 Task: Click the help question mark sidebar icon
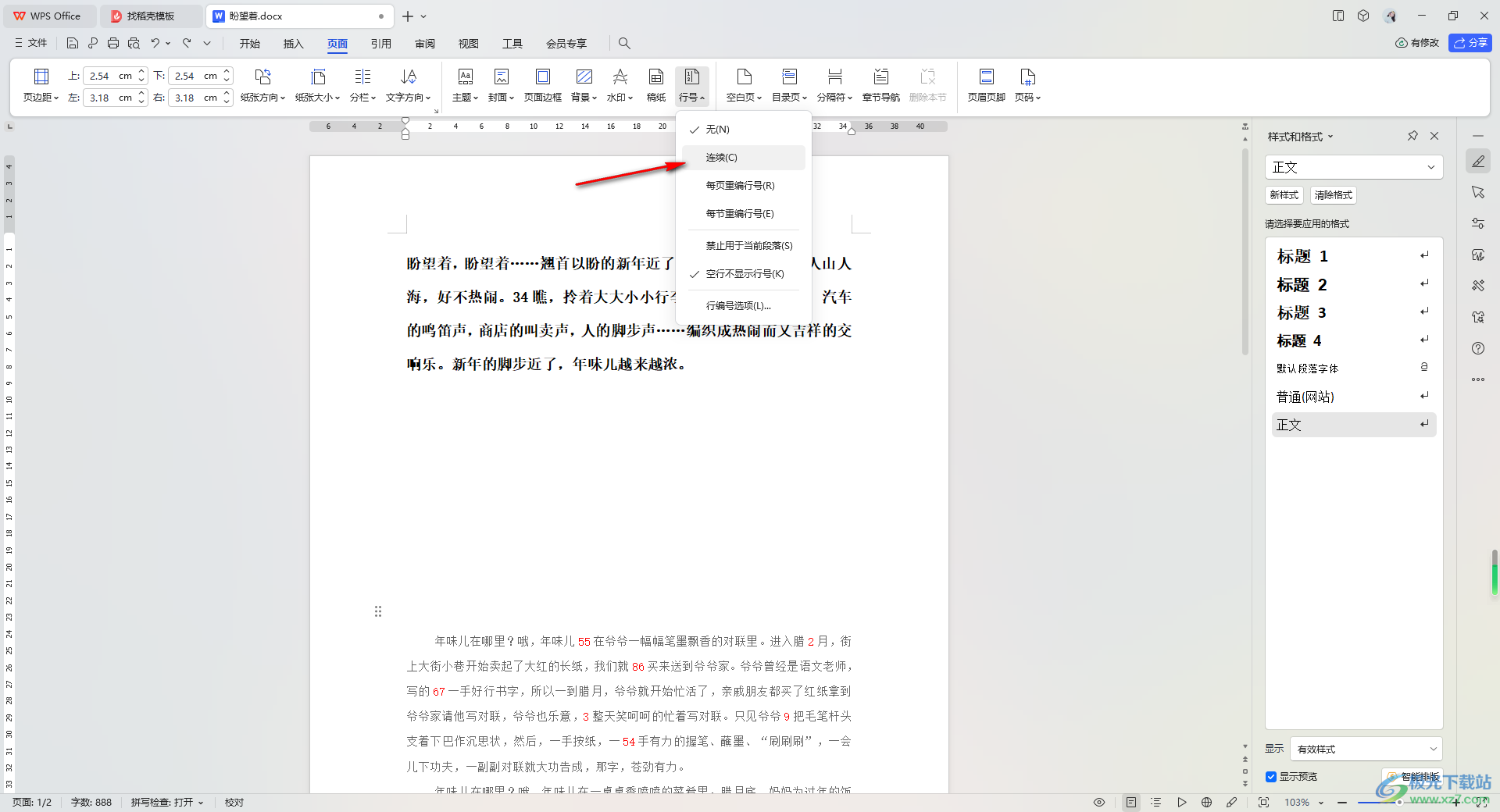1478,348
